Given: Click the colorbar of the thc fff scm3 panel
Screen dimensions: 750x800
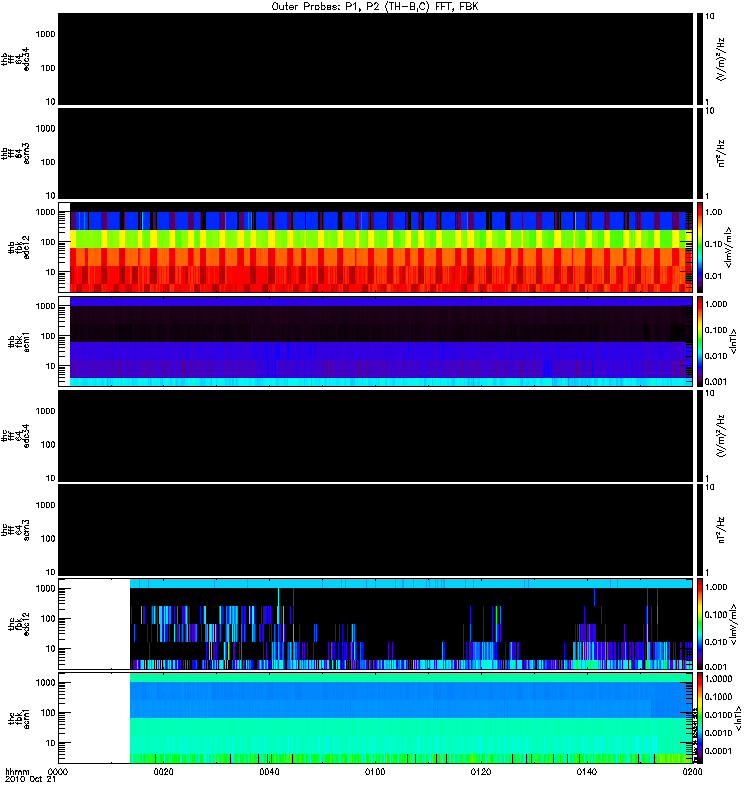Looking at the screenshot, I should click(x=699, y=530).
